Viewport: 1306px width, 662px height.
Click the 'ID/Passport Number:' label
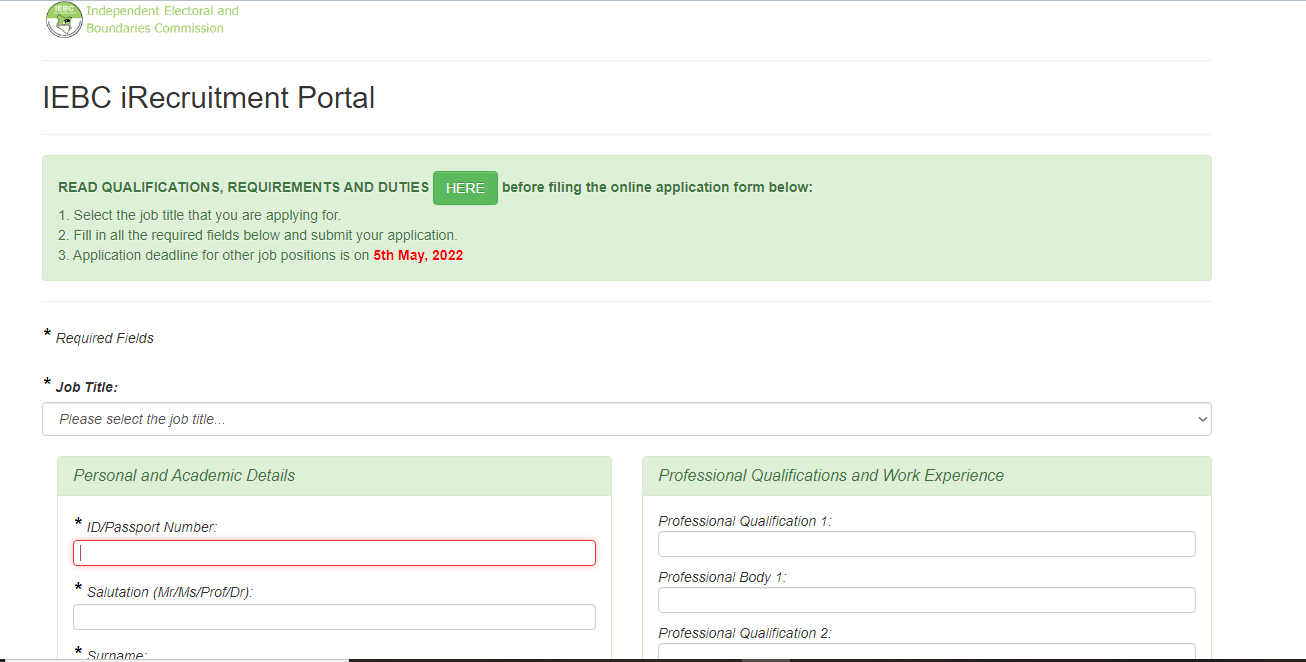click(x=152, y=527)
